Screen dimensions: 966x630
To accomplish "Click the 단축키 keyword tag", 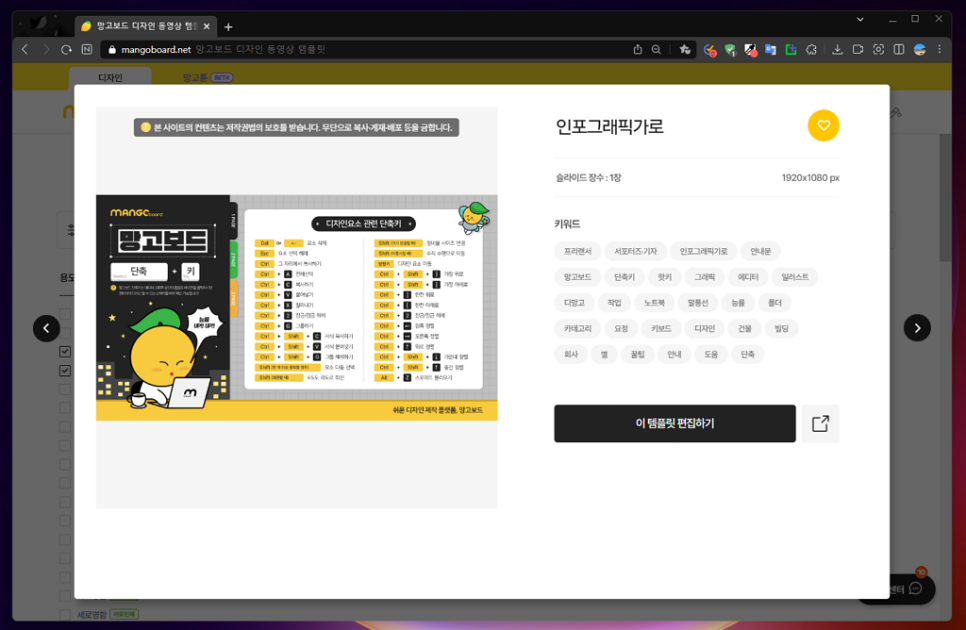I will click(x=624, y=277).
